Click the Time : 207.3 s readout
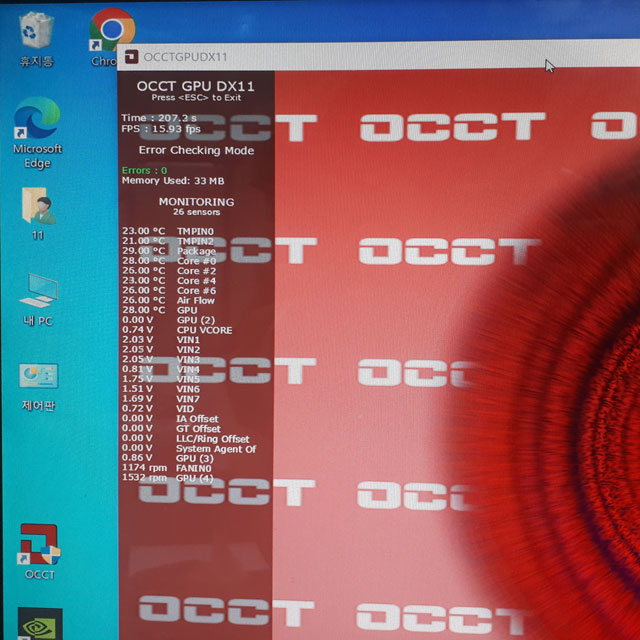 coord(159,118)
